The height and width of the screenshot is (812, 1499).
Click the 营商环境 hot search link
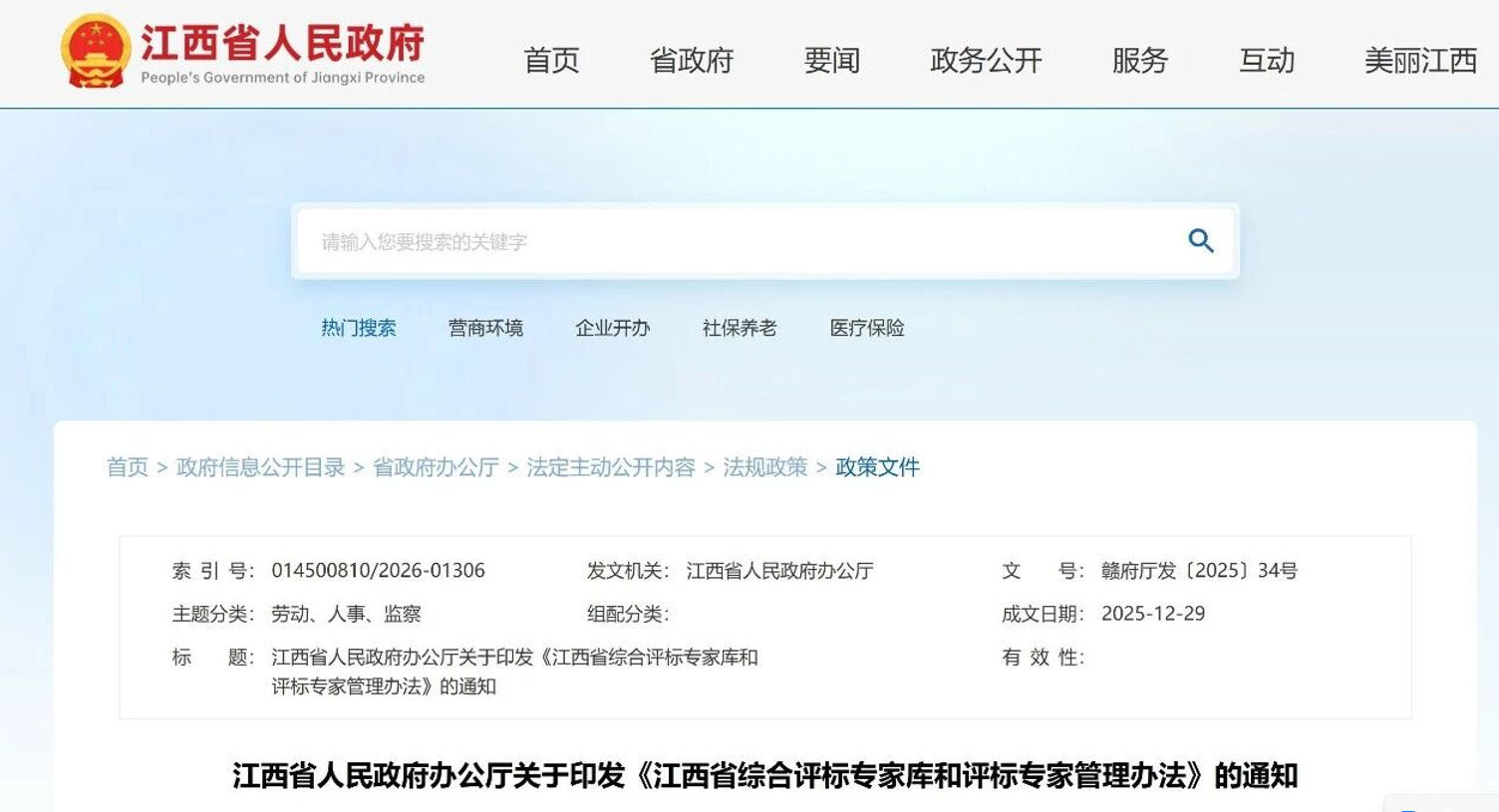click(x=485, y=328)
